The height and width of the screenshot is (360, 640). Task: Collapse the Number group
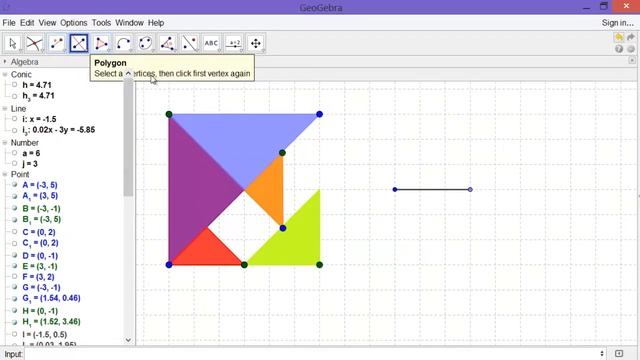[x=5, y=142]
